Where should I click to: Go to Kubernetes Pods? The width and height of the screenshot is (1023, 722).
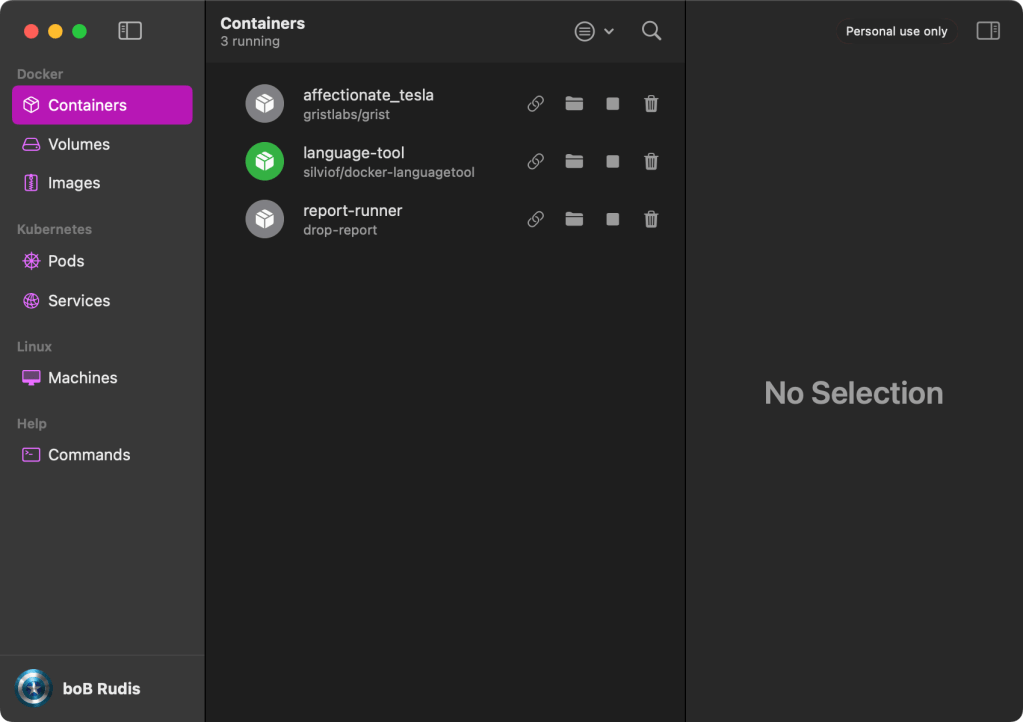[66, 261]
